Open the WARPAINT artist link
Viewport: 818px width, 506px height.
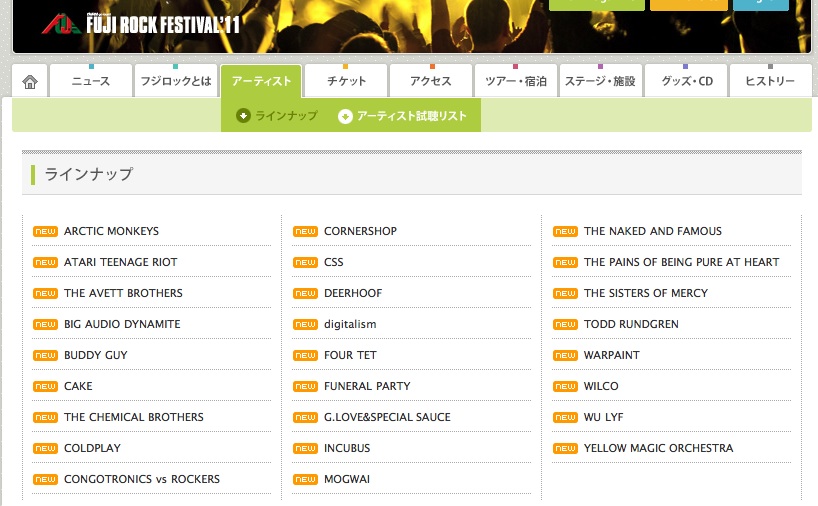[611, 355]
